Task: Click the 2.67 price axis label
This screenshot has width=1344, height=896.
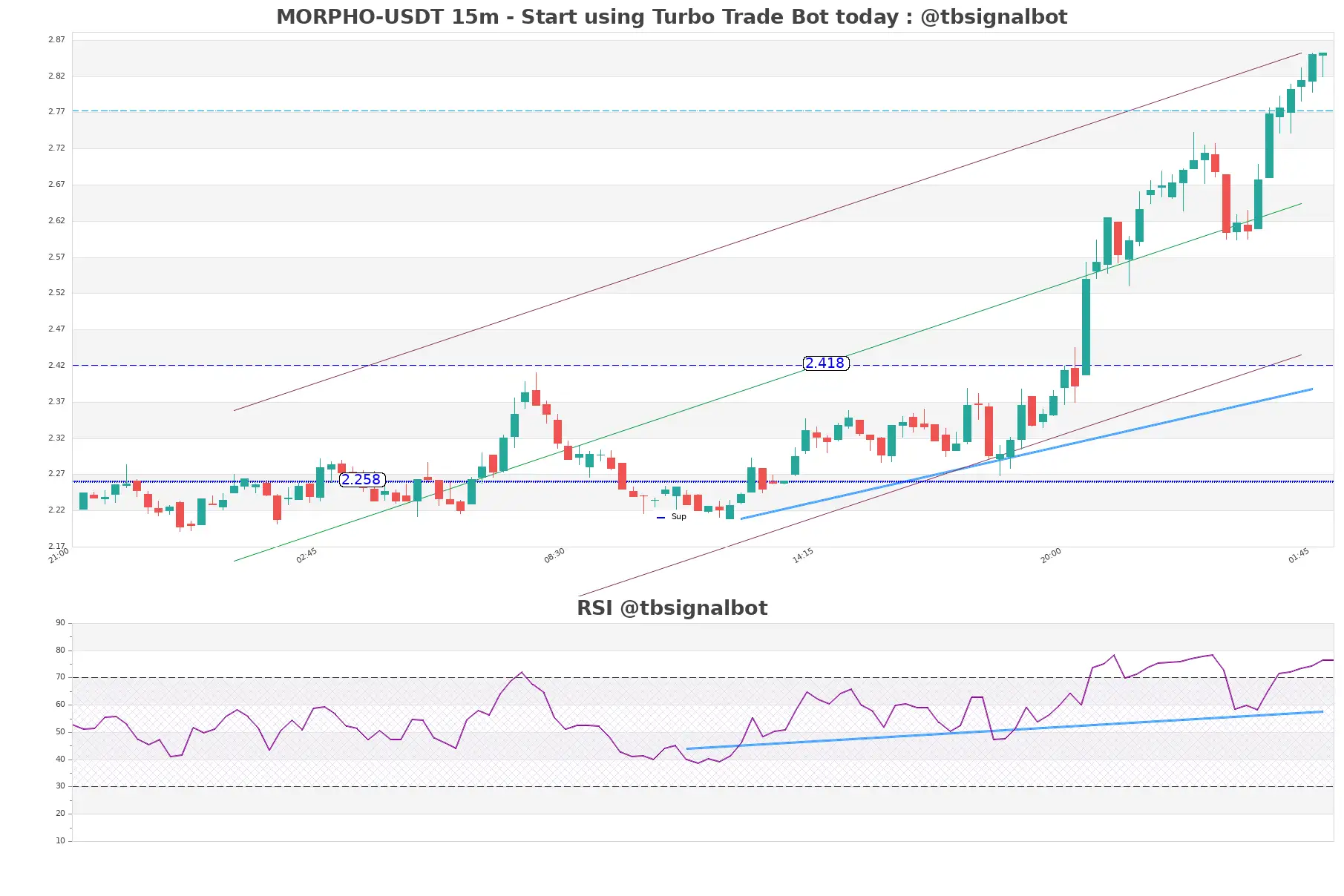Action: (x=56, y=184)
